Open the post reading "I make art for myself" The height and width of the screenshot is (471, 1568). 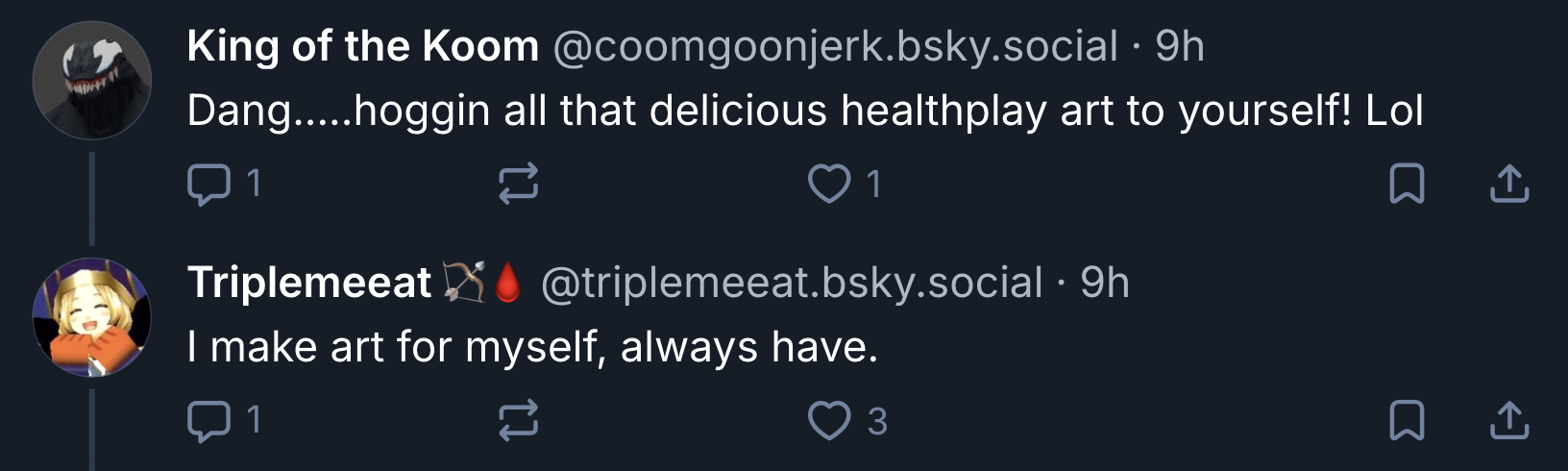click(532, 347)
